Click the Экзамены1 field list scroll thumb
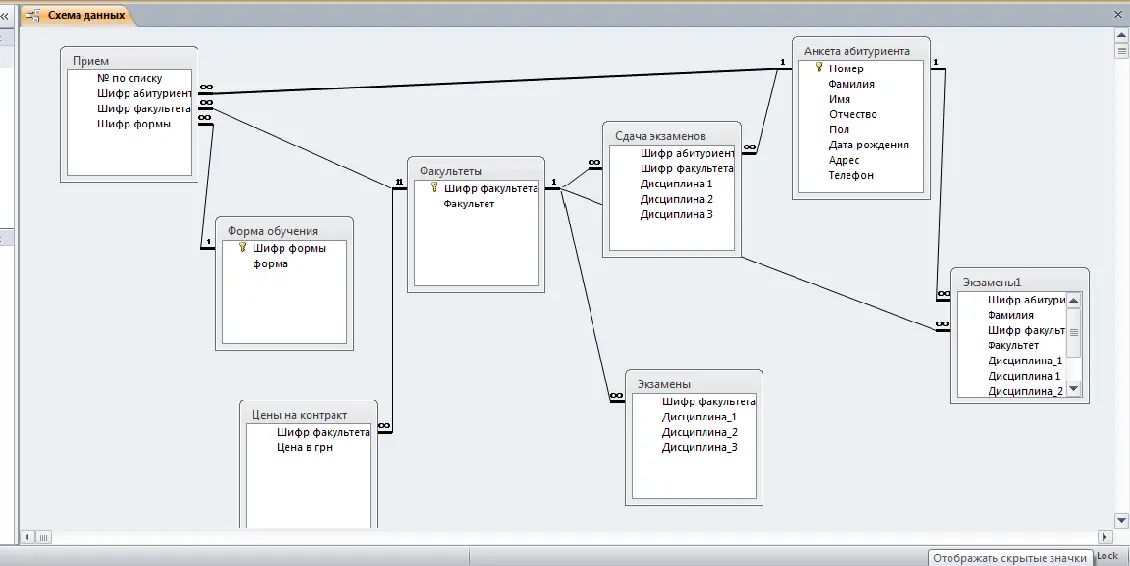The image size is (1130, 566). pyautogui.click(x=1074, y=332)
